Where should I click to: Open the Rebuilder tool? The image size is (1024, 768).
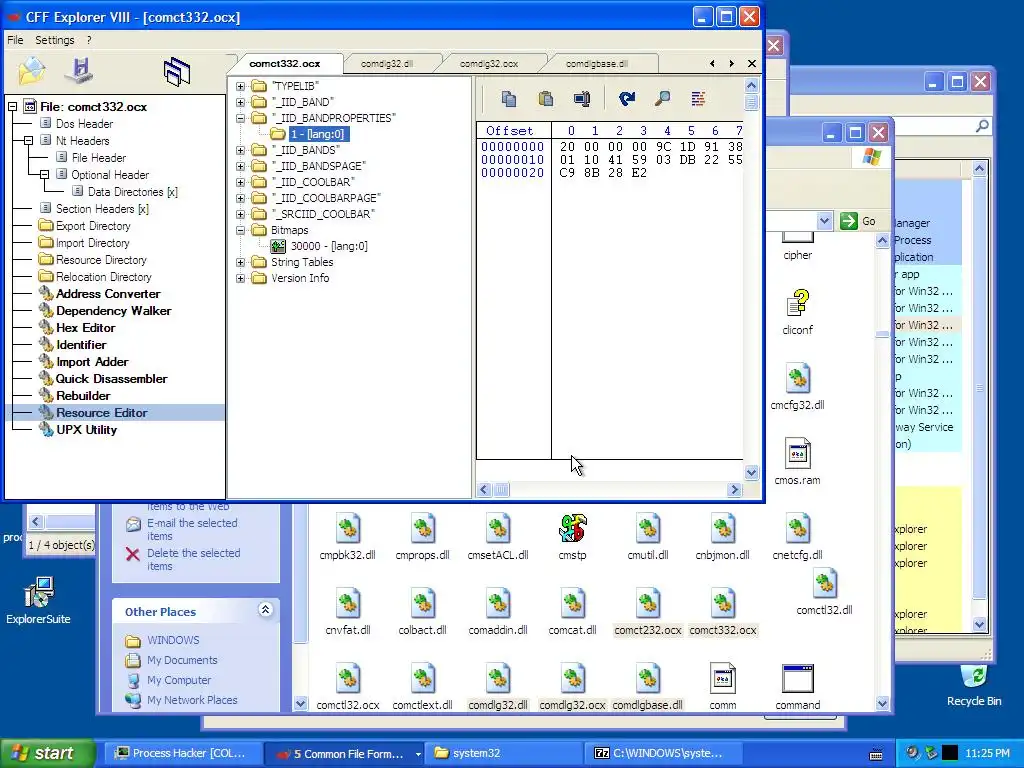[83, 396]
